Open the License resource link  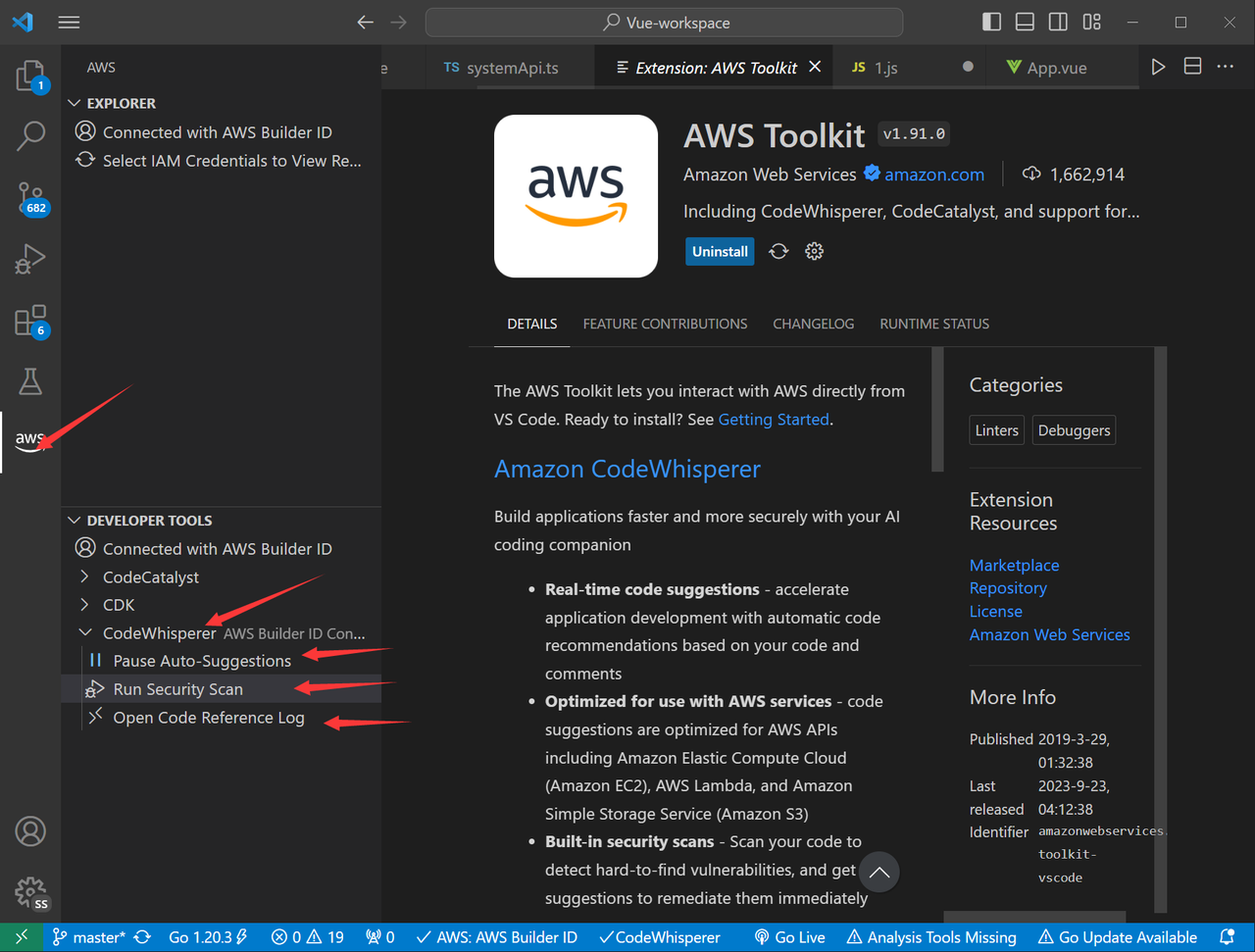(996, 611)
